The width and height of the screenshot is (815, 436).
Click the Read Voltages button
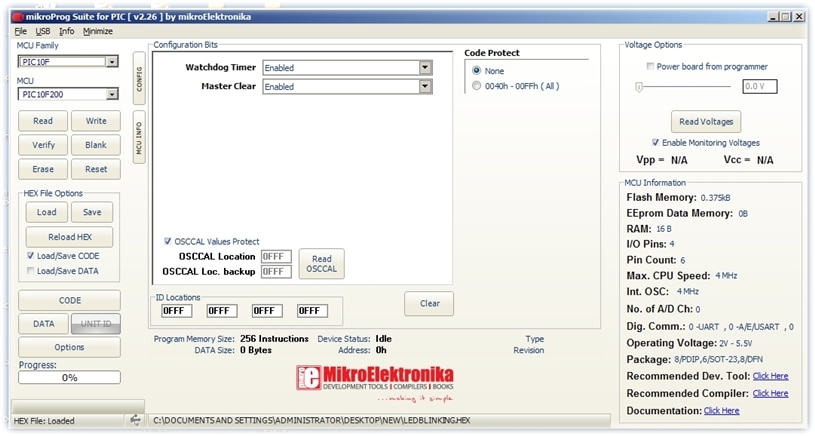(706, 122)
